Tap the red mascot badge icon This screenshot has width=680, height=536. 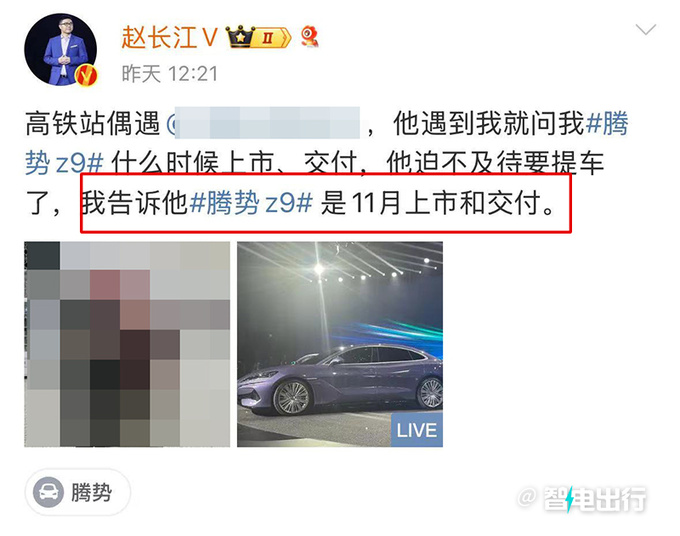pos(310,36)
